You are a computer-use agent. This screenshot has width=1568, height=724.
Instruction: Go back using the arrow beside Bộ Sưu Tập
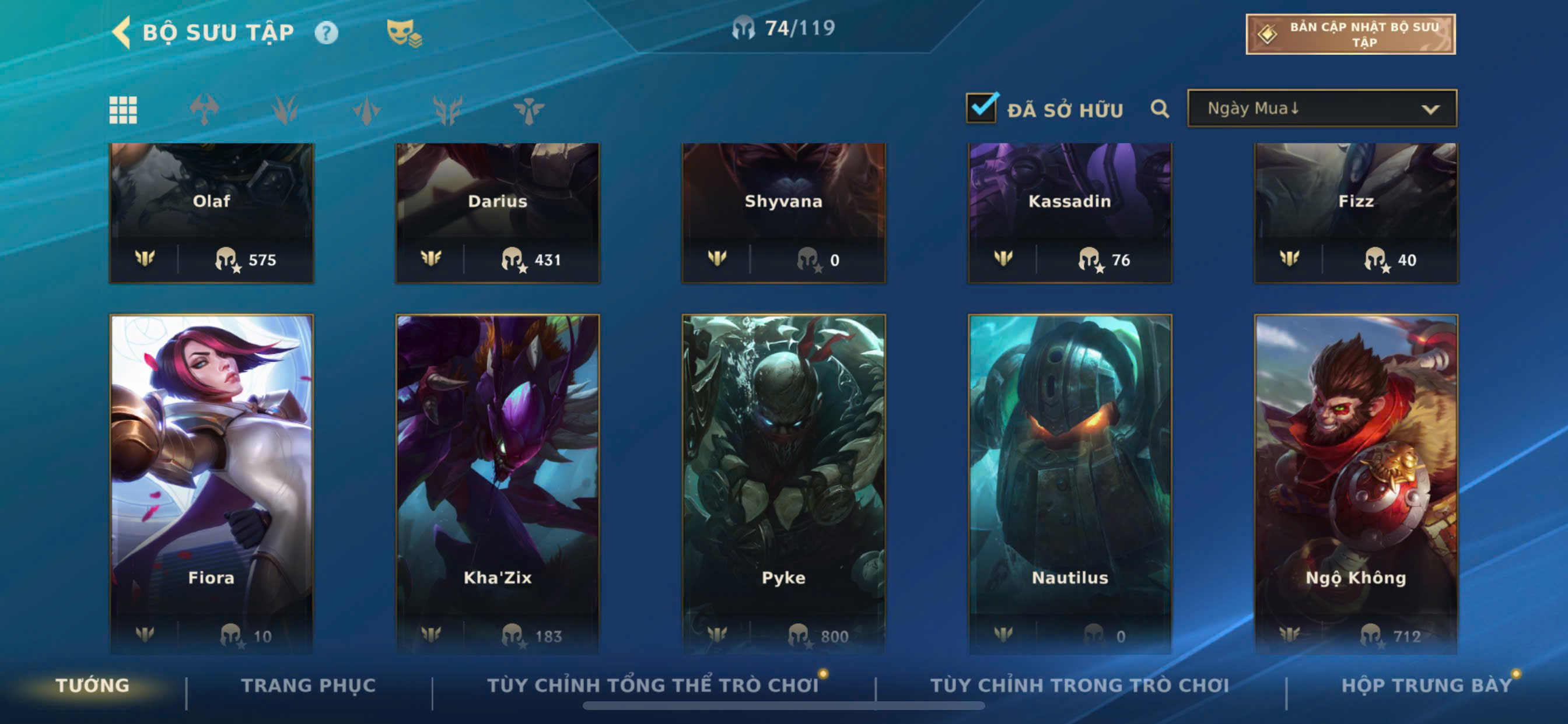[122, 31]
